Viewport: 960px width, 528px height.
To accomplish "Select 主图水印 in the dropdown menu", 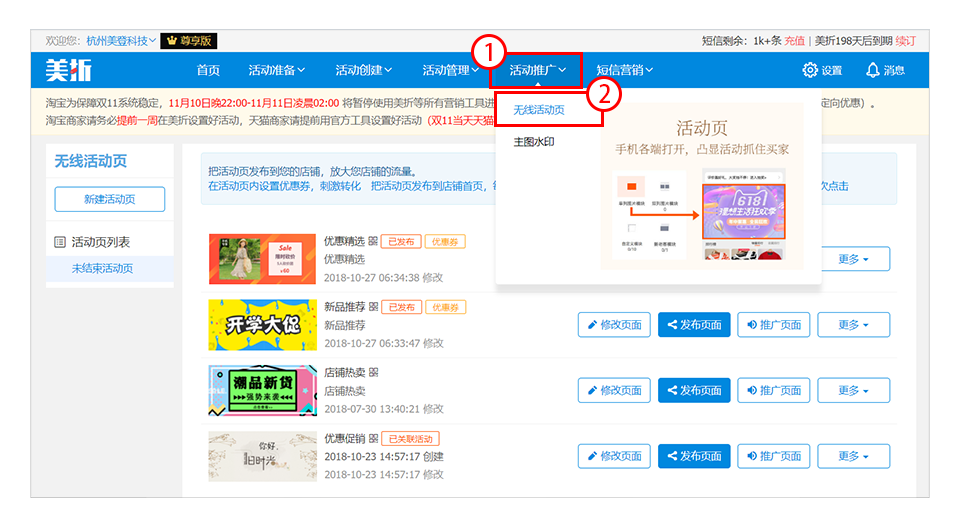I will [x=534, y=141].
